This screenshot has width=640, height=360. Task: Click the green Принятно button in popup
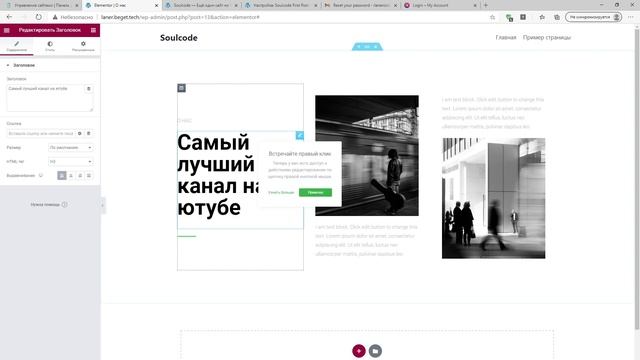[315, 192]
